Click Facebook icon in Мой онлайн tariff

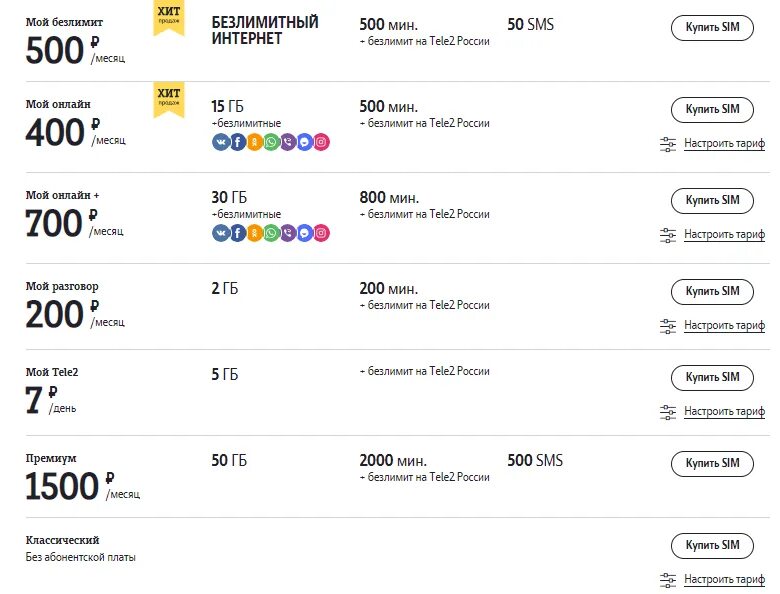(238, 142)
